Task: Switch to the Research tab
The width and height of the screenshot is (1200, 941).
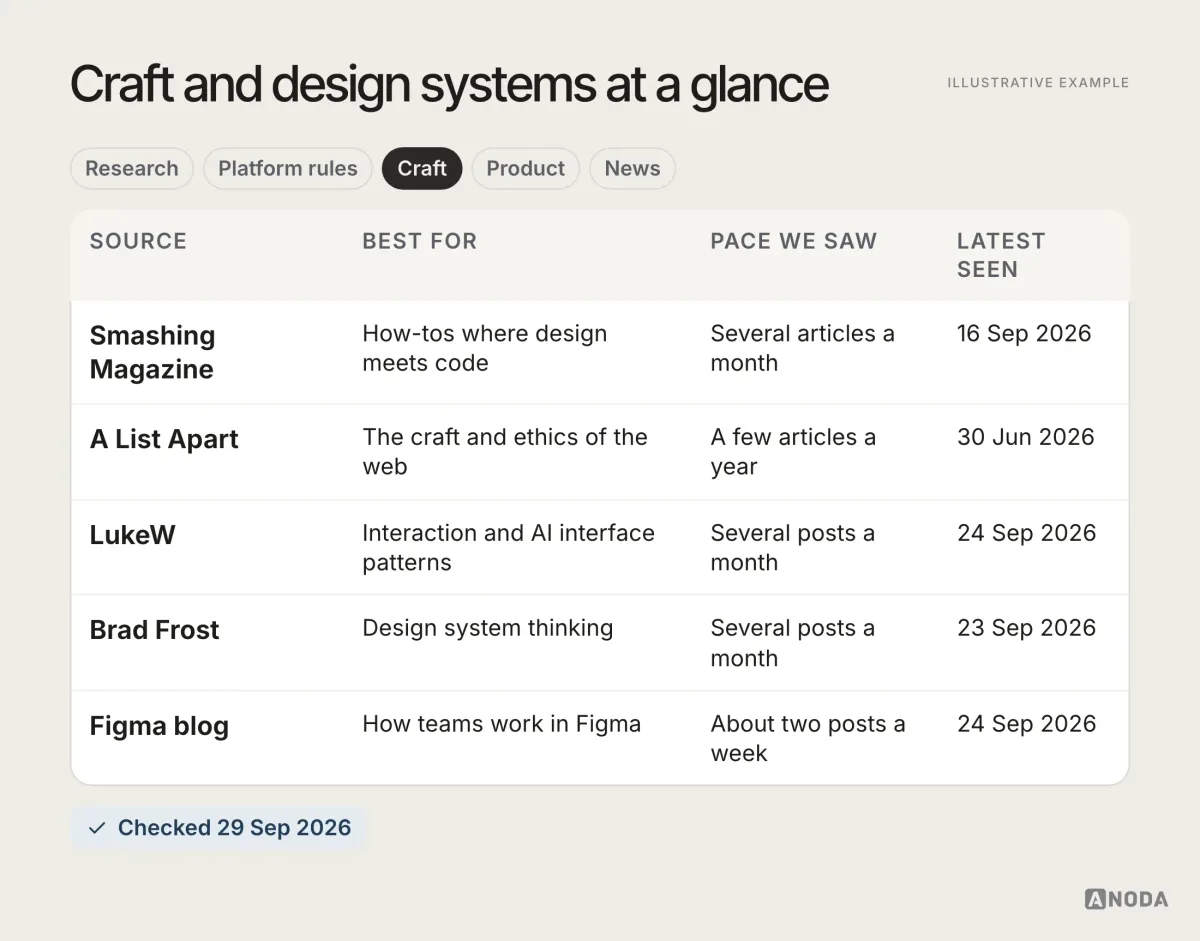Action: click(132, 168)
